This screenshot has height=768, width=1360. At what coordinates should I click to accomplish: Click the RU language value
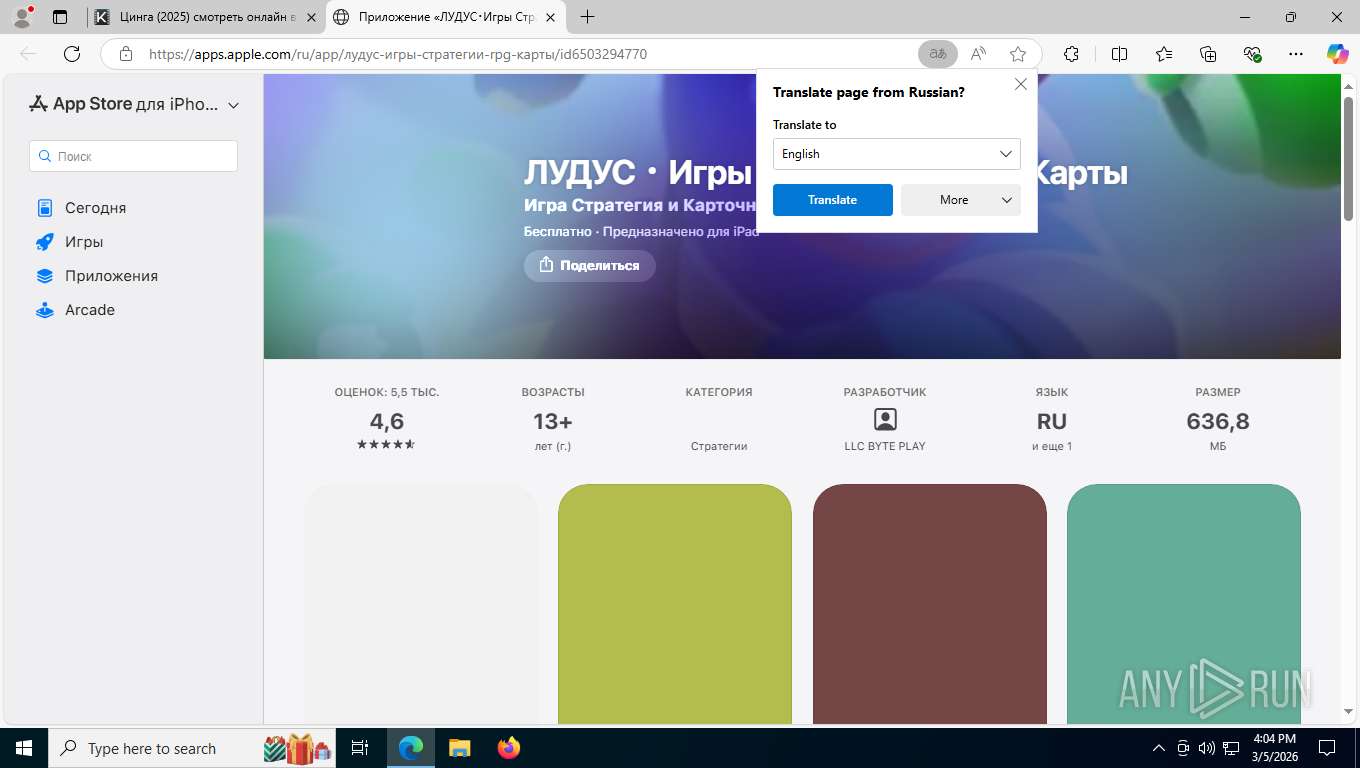pyautogui.click(x=1052, y=421)
